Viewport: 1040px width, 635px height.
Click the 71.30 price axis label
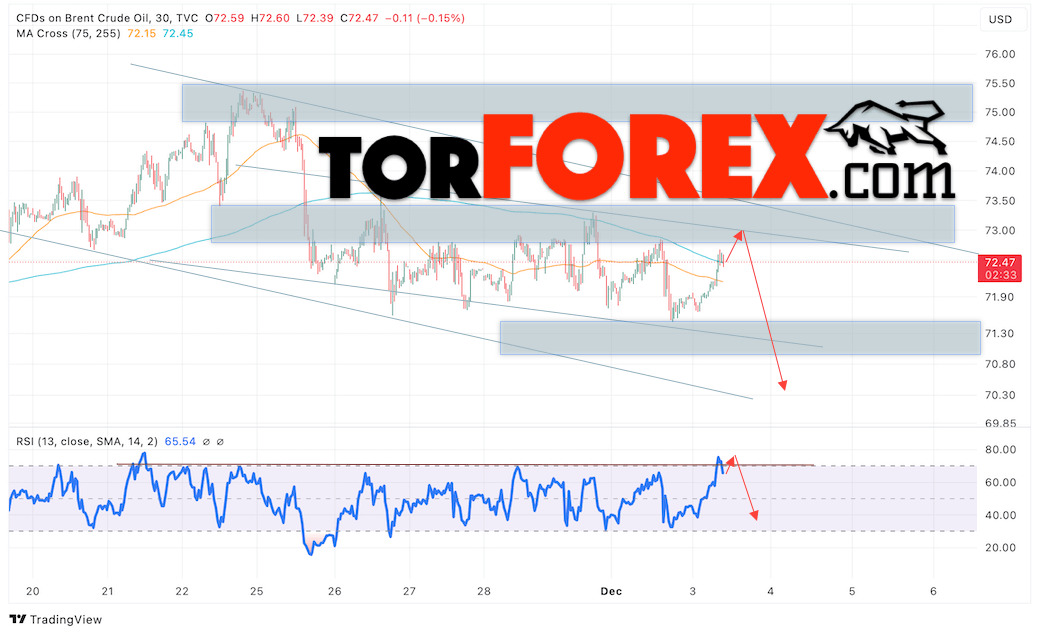click(1000, 334)
